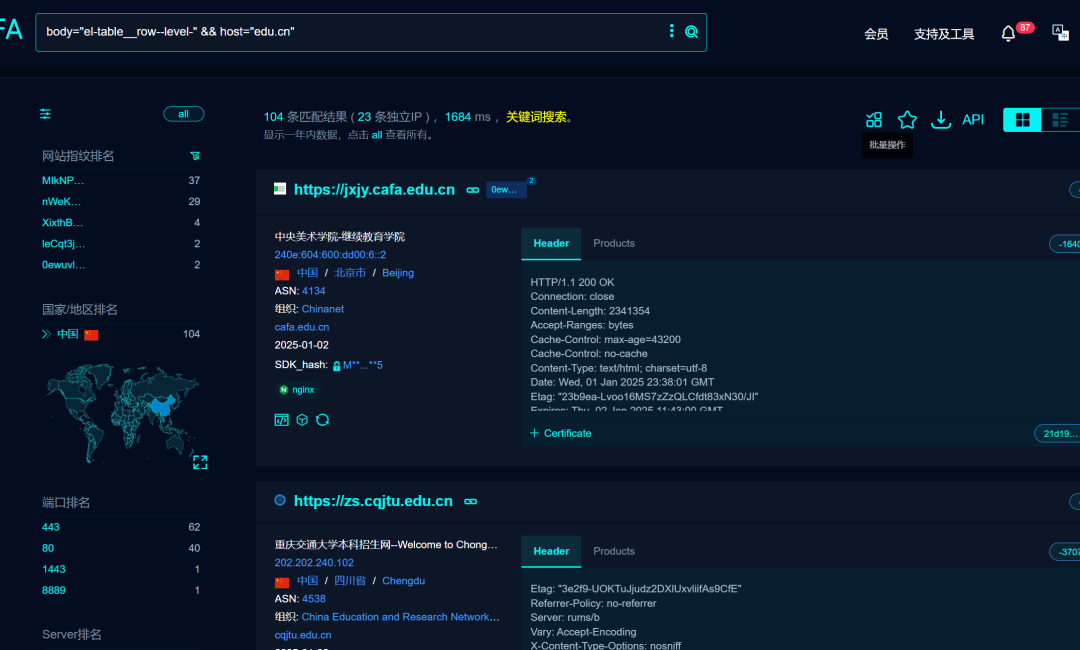Screen dimensions: 1080x650
Task: Click the all link in results hint
Action: pos(377,135)
